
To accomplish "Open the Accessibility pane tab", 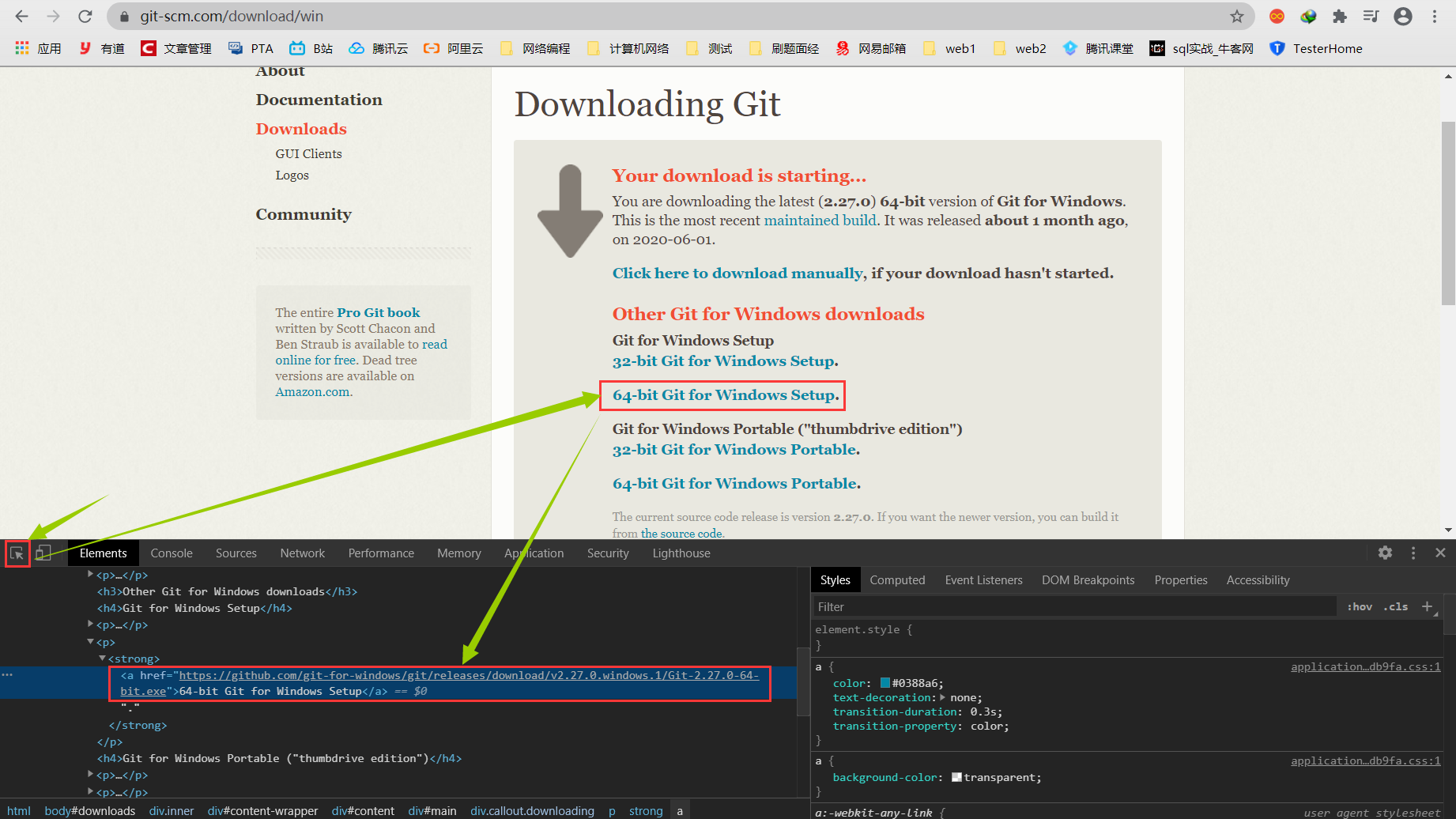I will point(1258,580).
